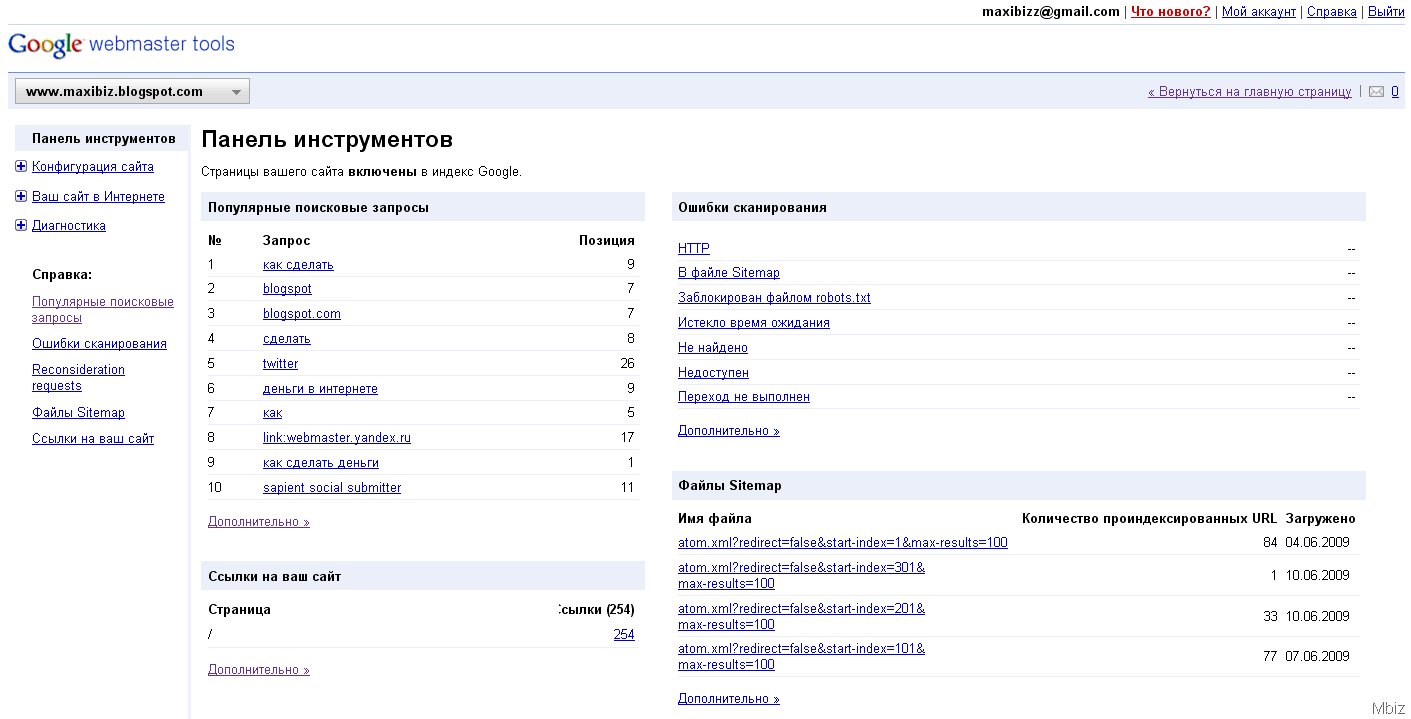
Task: Click Что нового? link in header
Action: coord(1170,12)
